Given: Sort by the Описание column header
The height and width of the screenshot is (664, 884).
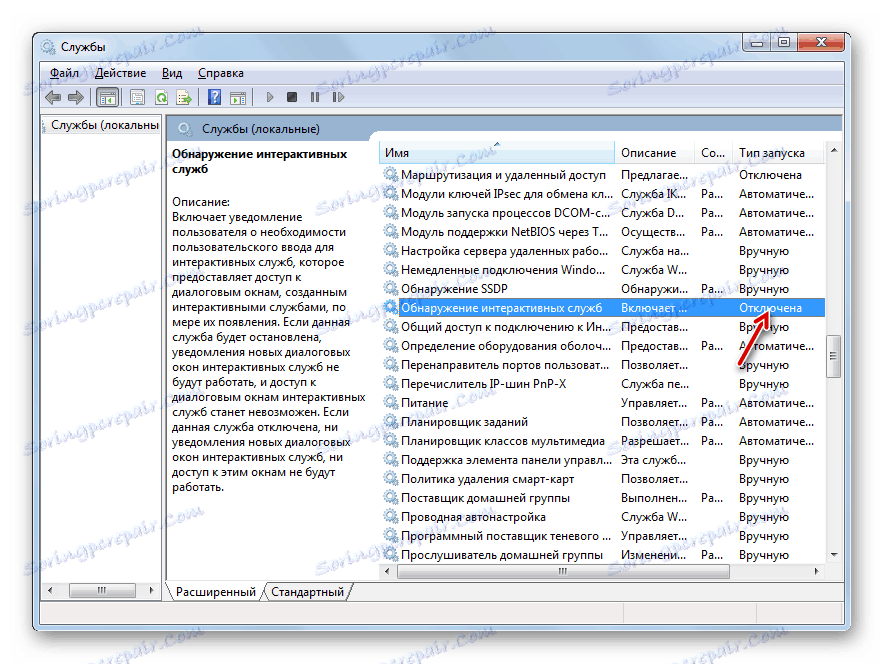Looking at the screenshot, I should (x=654, y=153).
